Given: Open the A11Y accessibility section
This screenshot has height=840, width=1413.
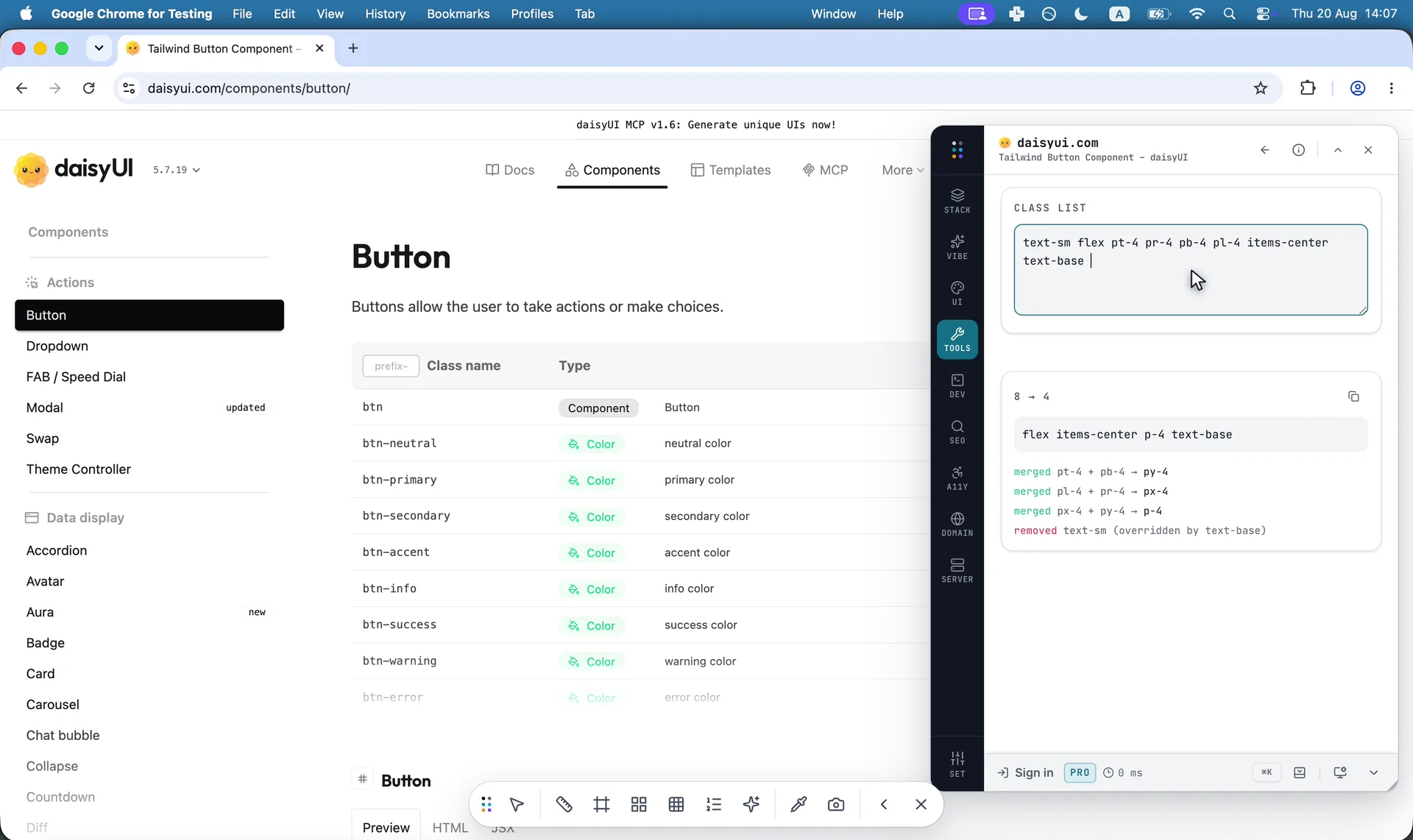Looking at the screenshot, I should click(x=957, y=478).
